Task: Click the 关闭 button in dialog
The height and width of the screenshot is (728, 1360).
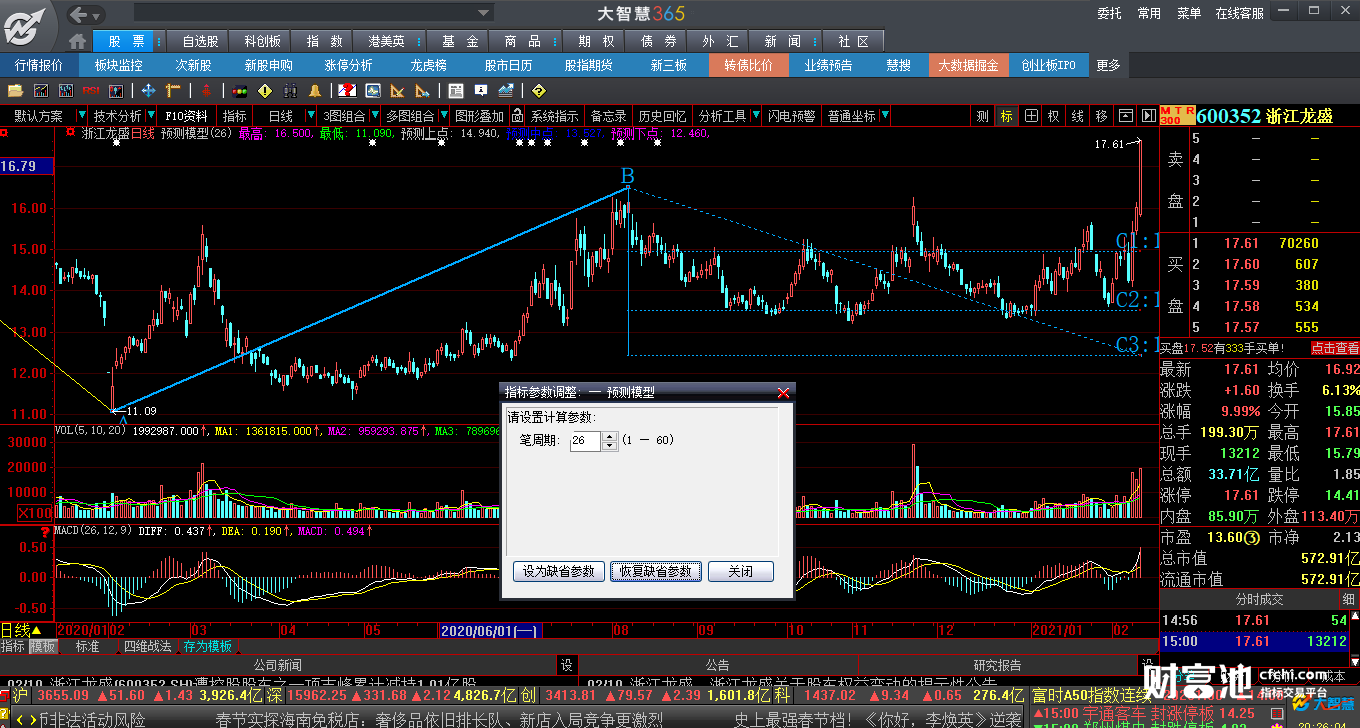Action: point(740,571)
